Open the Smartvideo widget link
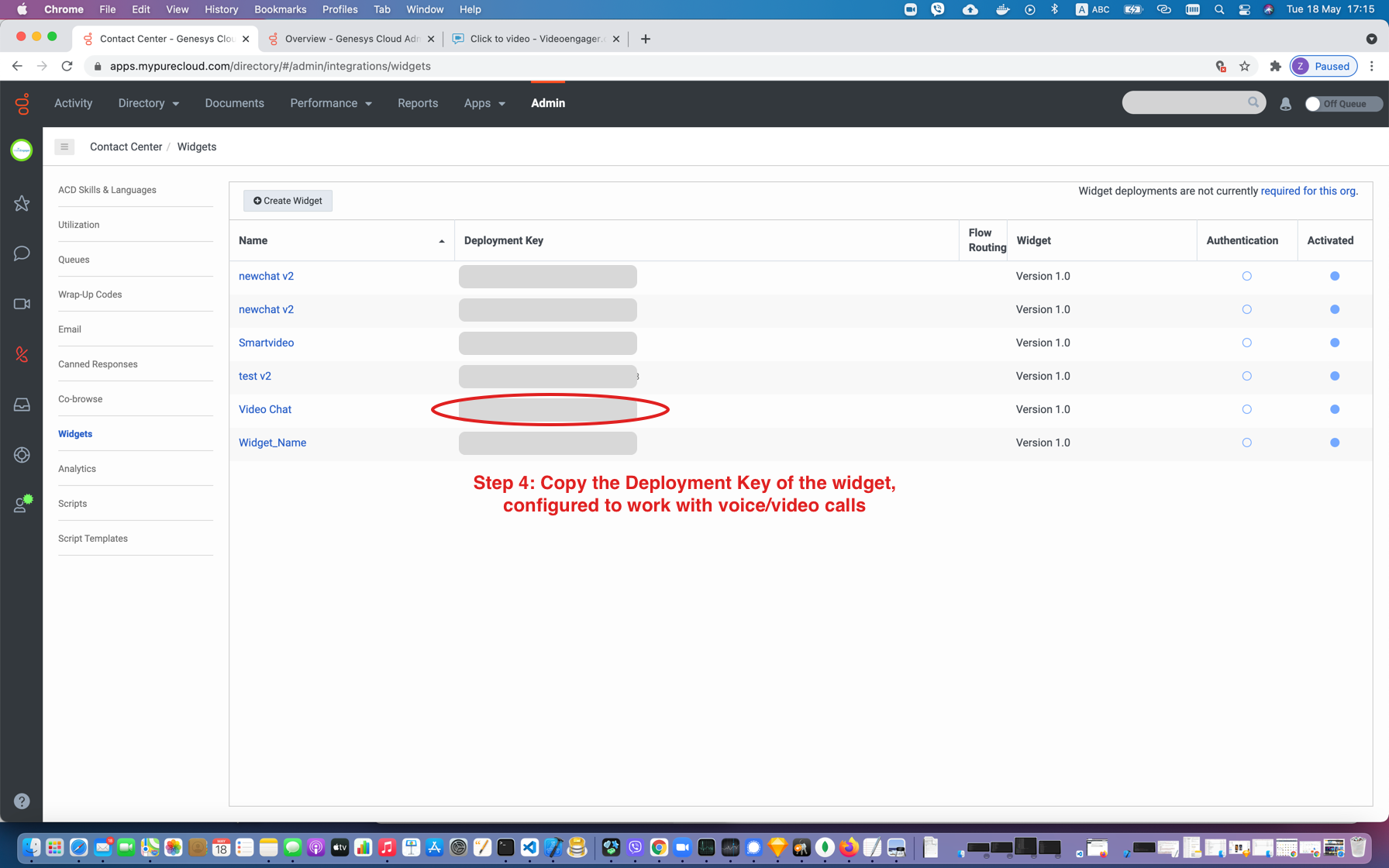Screen dimensions: 1389x868 (266, 343)
